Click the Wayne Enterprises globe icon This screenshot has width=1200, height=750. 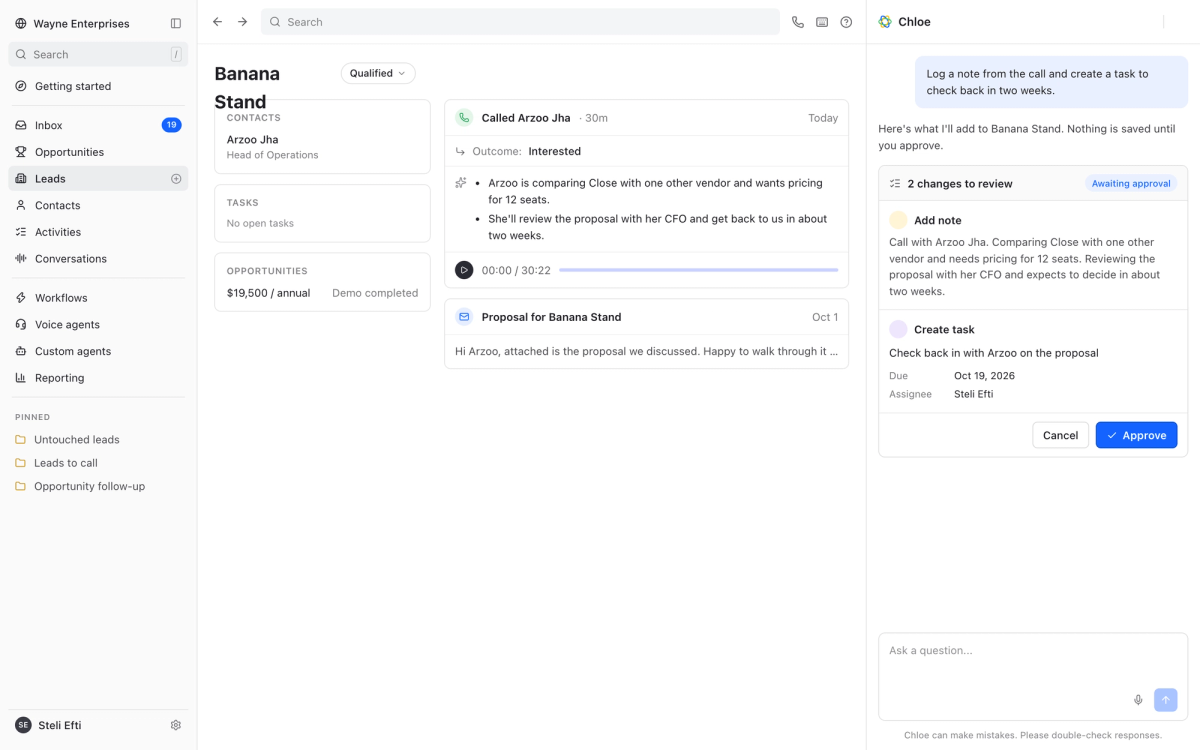(21, 23)
